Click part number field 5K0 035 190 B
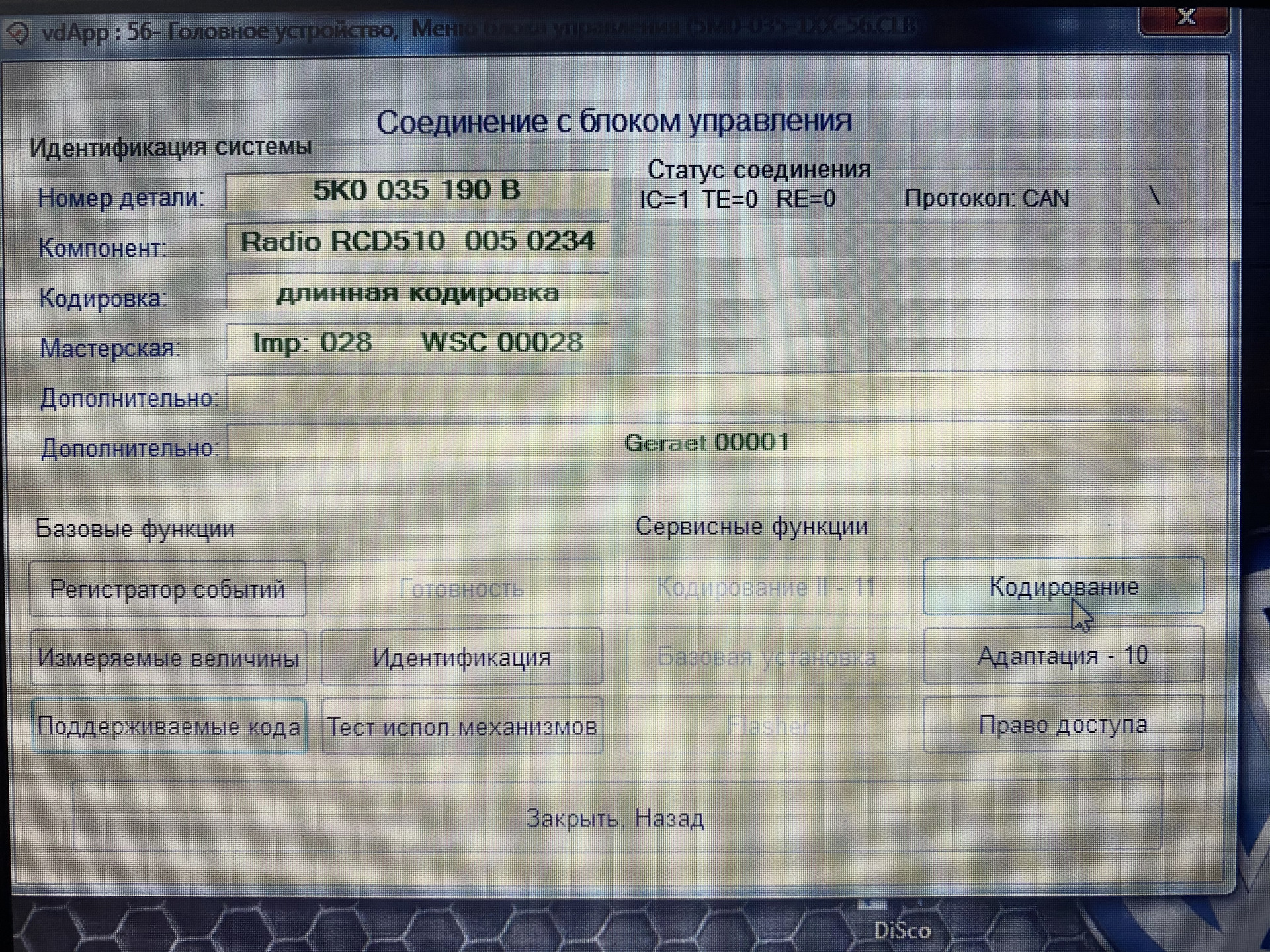1270x952 pixels. click(417, 191)
